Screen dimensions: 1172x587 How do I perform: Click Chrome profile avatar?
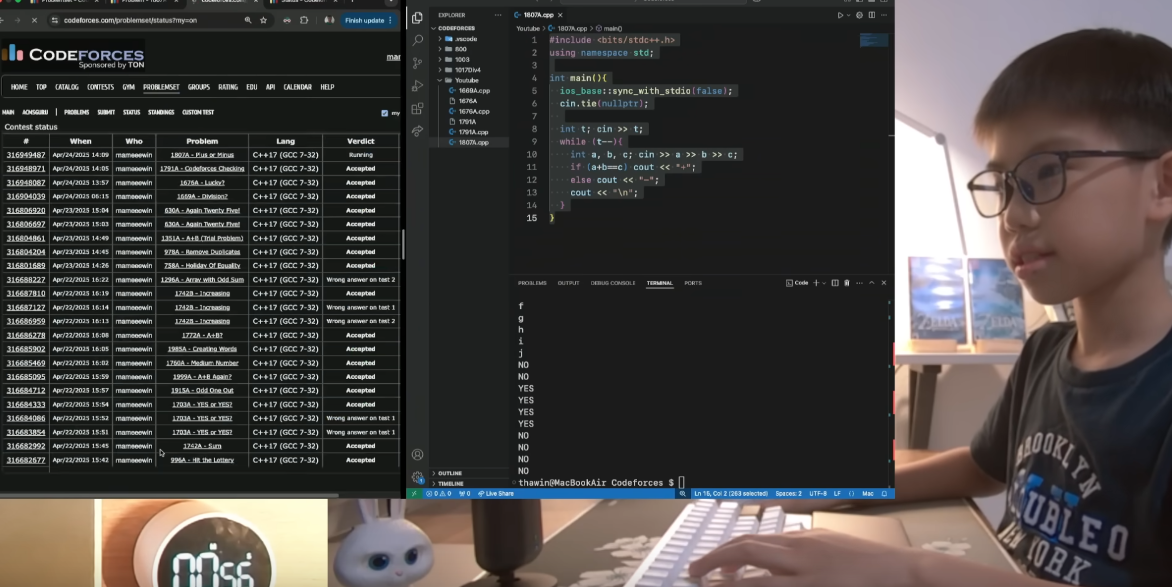pyautogui.click(x=329, y=20)
